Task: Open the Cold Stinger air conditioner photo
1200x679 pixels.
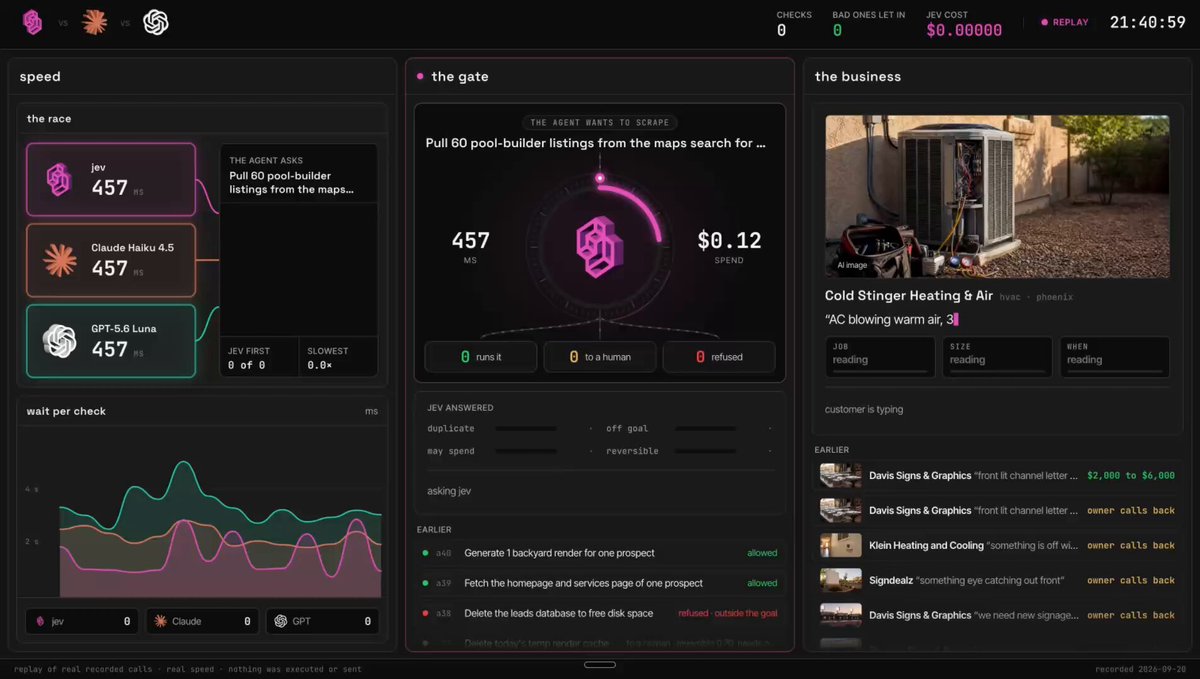Action: coord(997,196)
